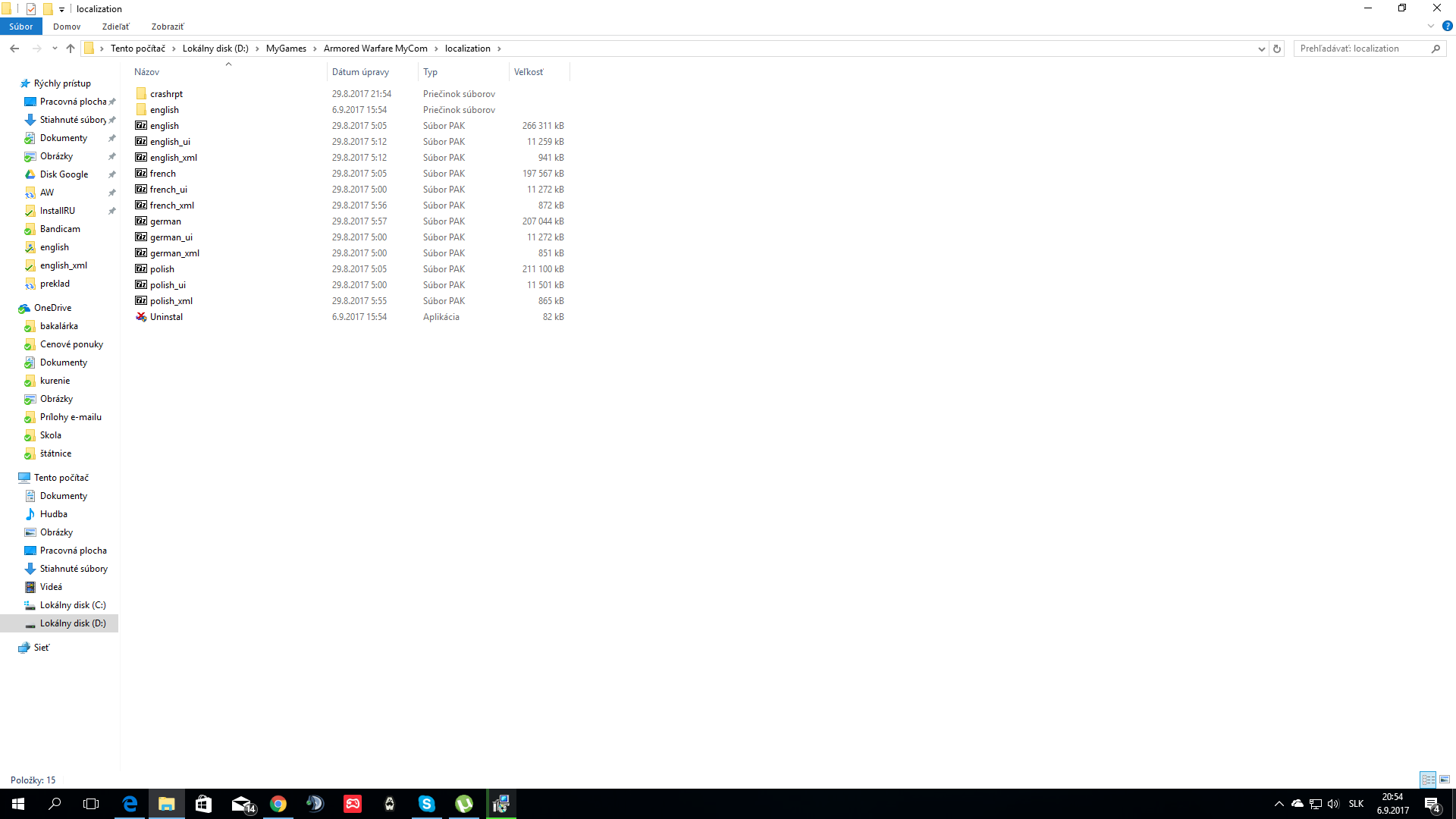1456x819 pixels.
Task: Switch to large thumbnails view icon
Action: pyautogui.click(x=1445, y=780)
